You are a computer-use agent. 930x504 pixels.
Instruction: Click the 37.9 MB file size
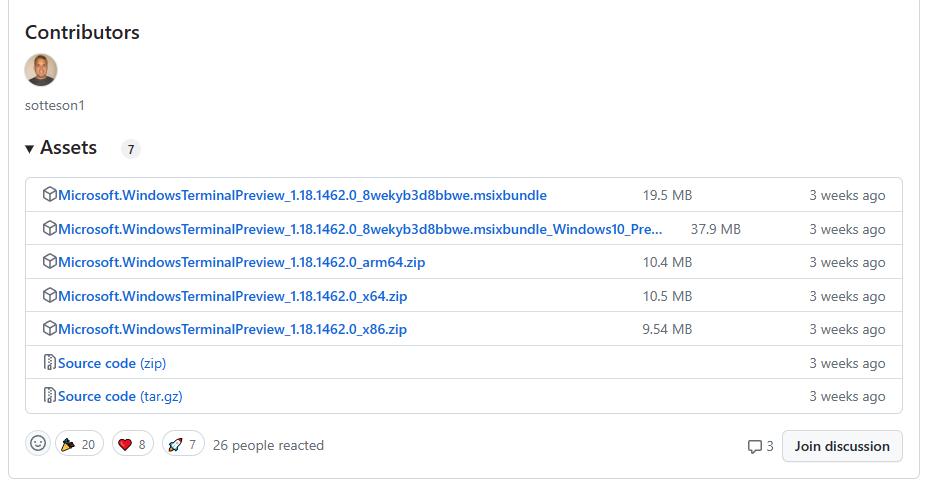(x=715, y=229)
